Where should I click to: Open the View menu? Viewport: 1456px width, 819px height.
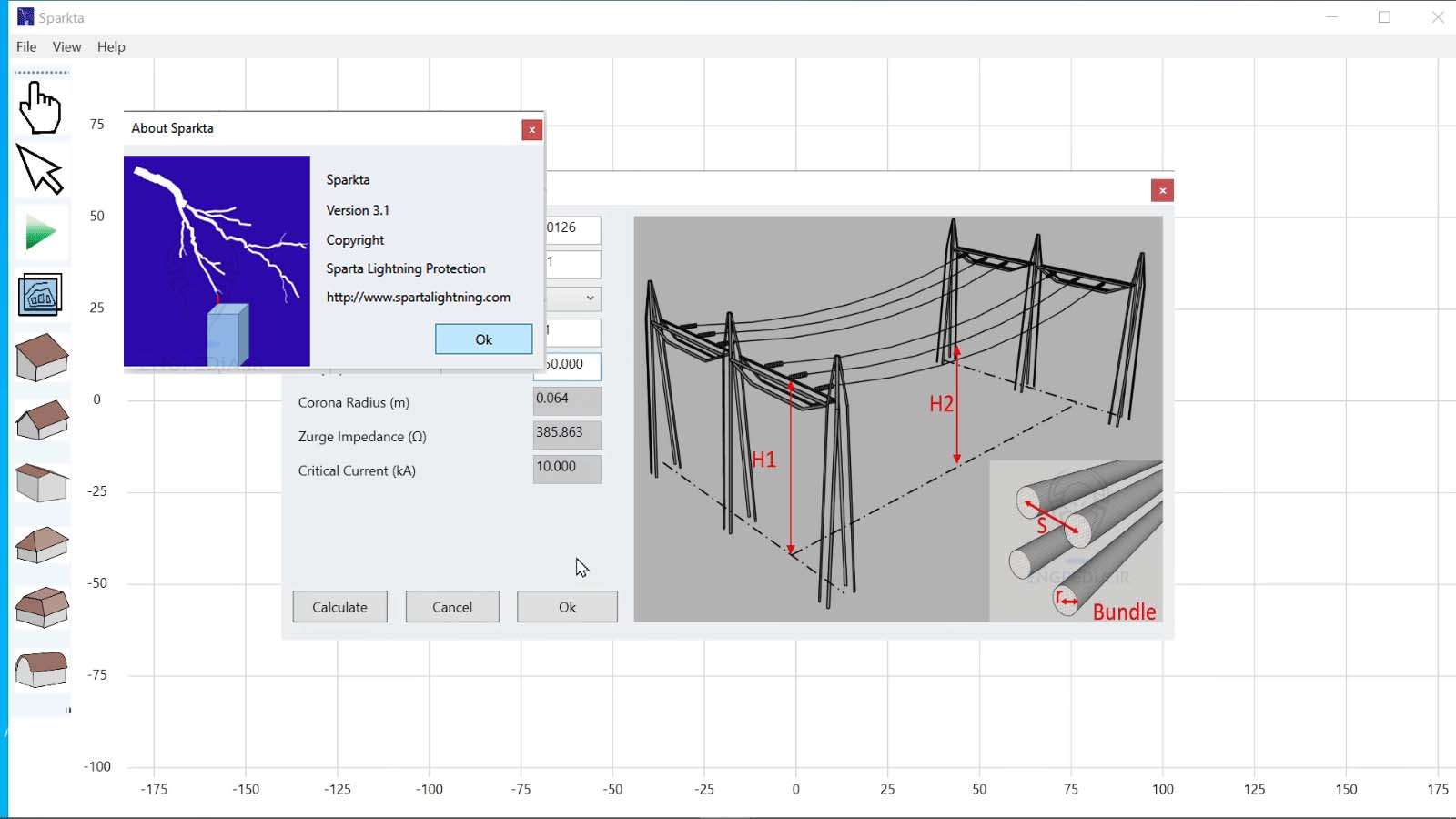[66, 47]
